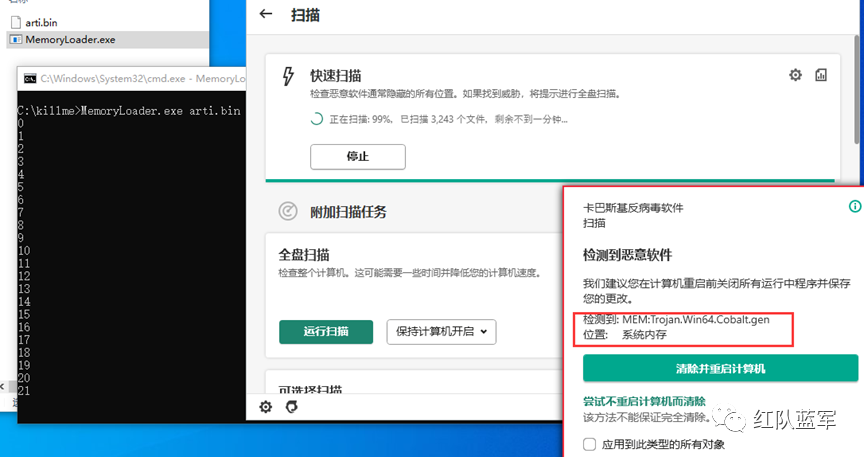The image size is (864, 457).
Task: Click 尝试不重启计算机而清除 link
Action: click(x=644, y=401)
